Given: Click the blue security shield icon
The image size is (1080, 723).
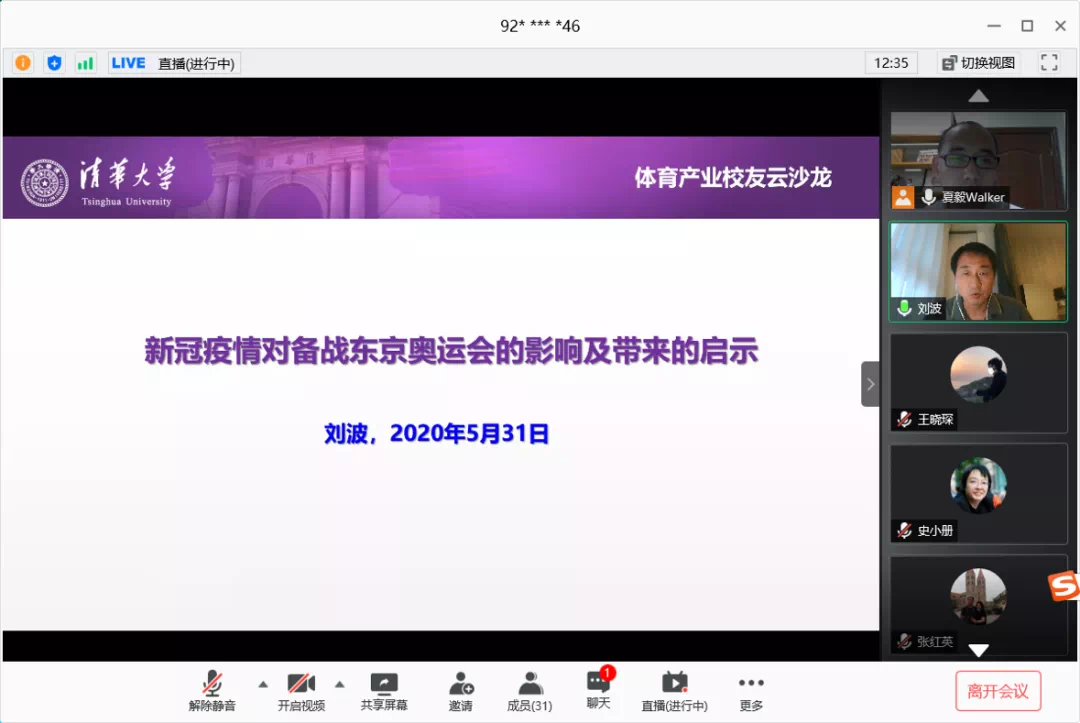Looking at the screenshot, I should point(54,63).
